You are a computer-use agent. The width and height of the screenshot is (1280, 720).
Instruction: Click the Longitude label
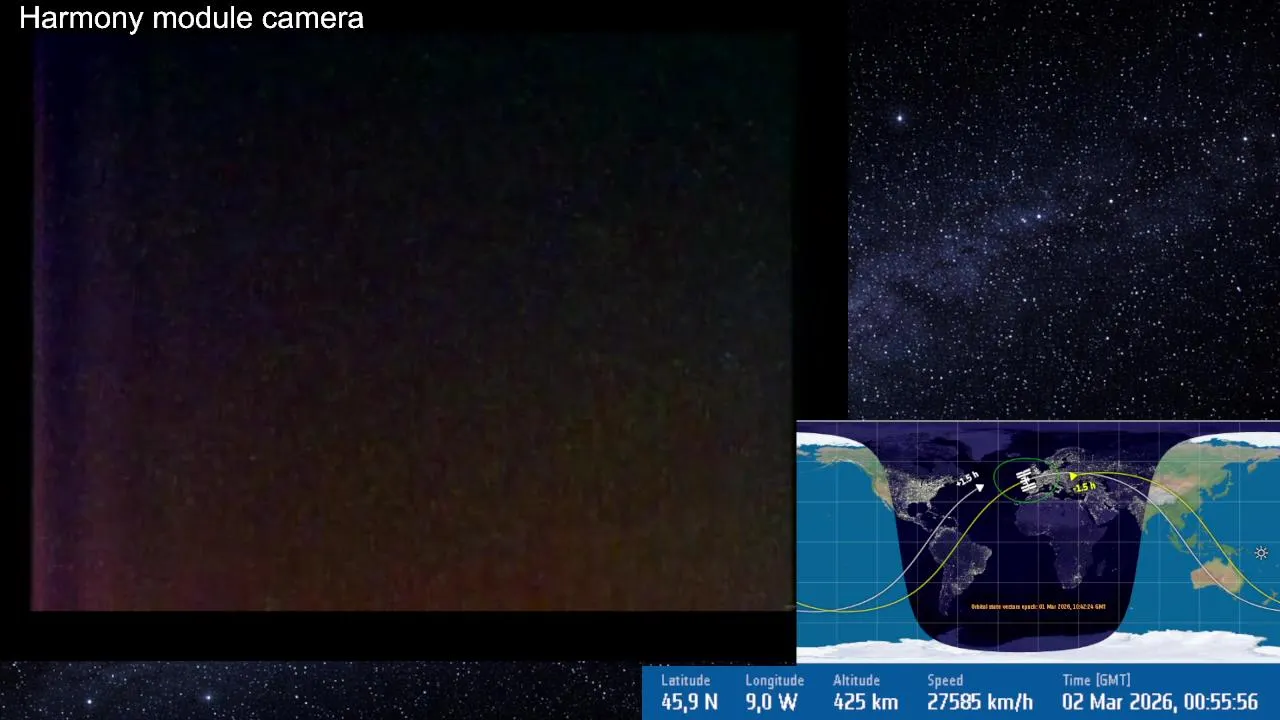click(x=774, y=681)
